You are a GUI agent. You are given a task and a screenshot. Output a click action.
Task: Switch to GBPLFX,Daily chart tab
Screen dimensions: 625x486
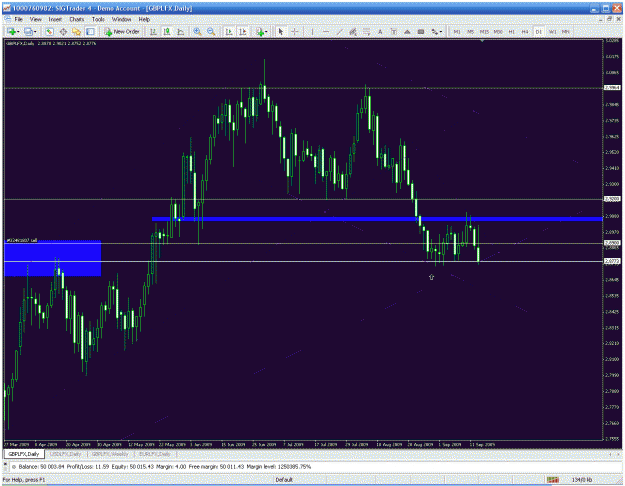tap(24, 454)
